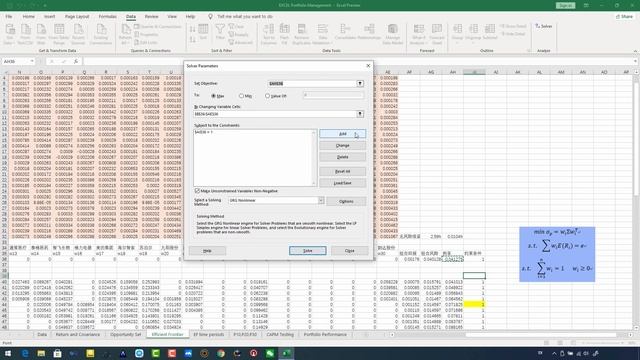Open the Name Box dropdown arrow
This screenshot has height=360, width=640.
pos(32,61)
